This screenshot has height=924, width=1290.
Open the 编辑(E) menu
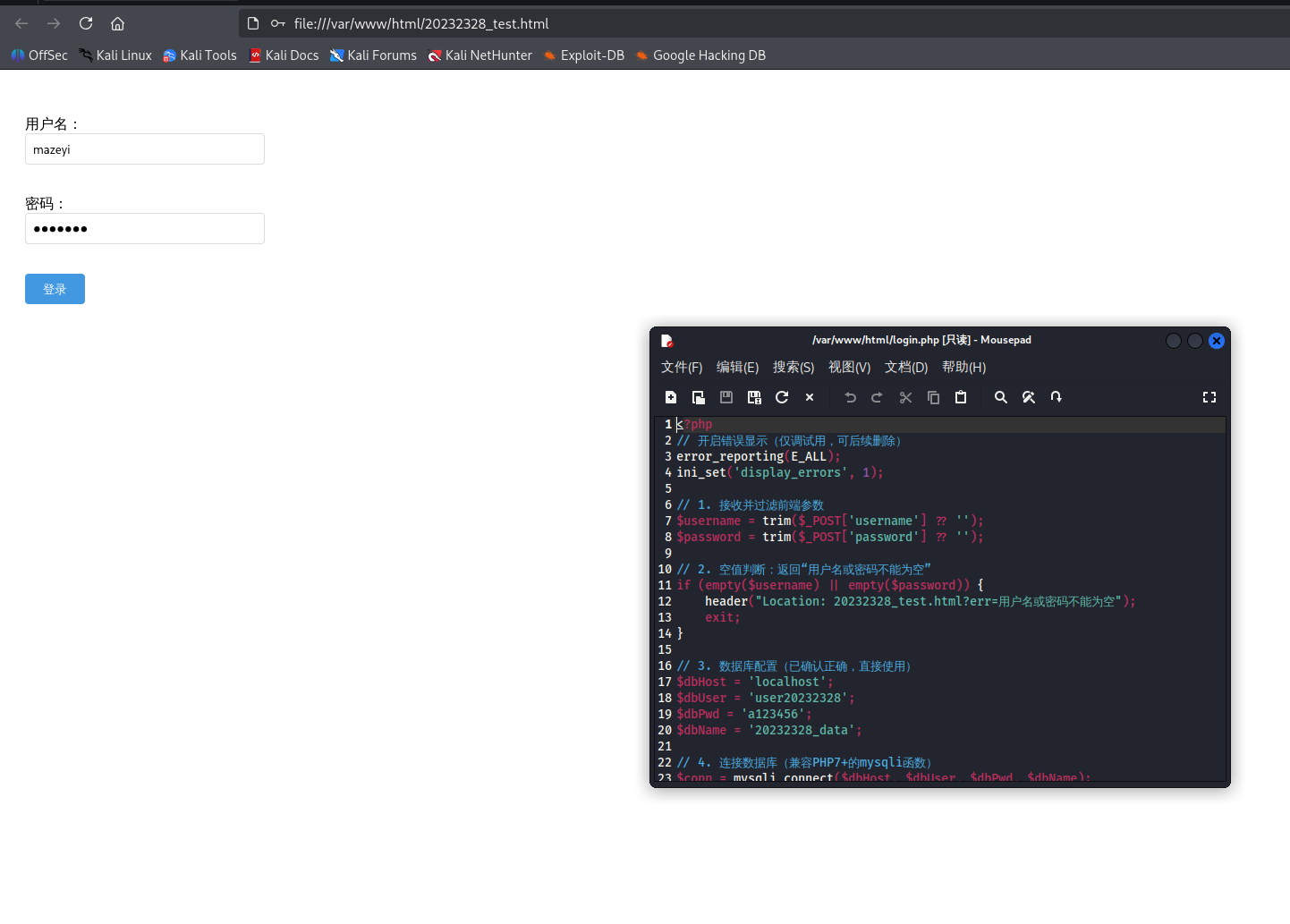(737, 368)
